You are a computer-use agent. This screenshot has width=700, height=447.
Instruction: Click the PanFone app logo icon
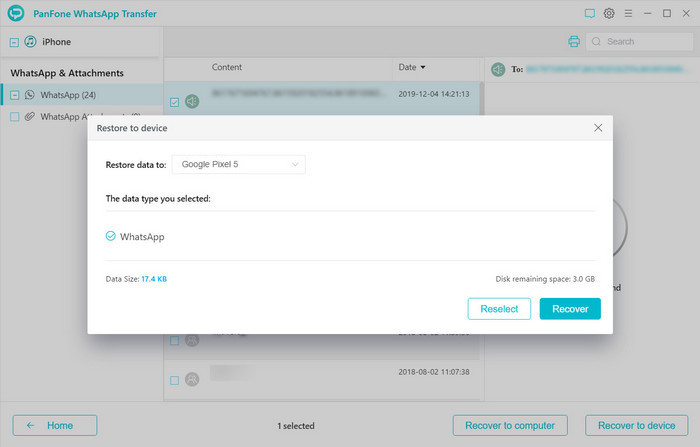[x=16, y=13]
